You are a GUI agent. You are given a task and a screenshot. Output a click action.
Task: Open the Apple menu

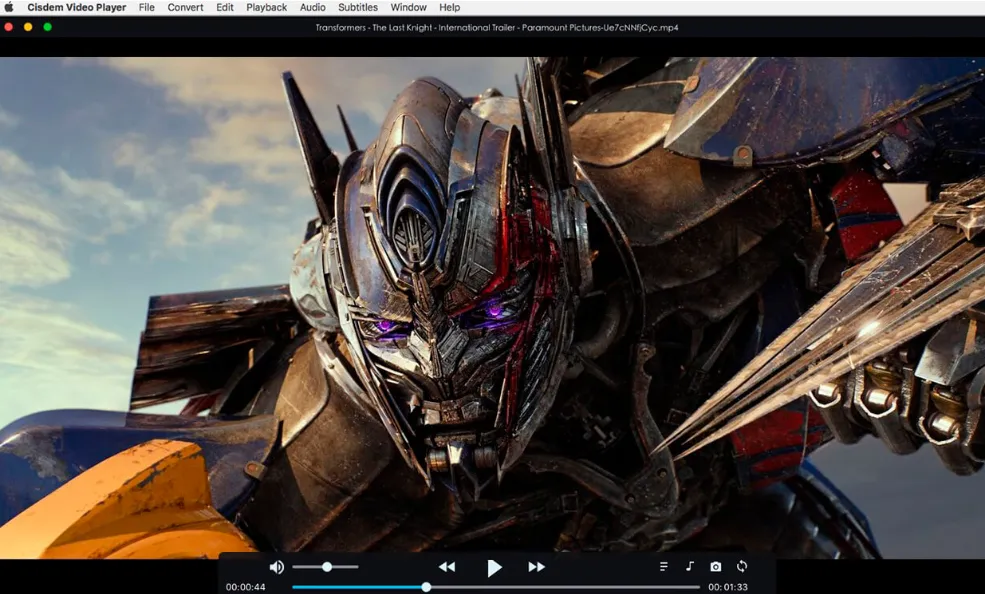[9, 8]
